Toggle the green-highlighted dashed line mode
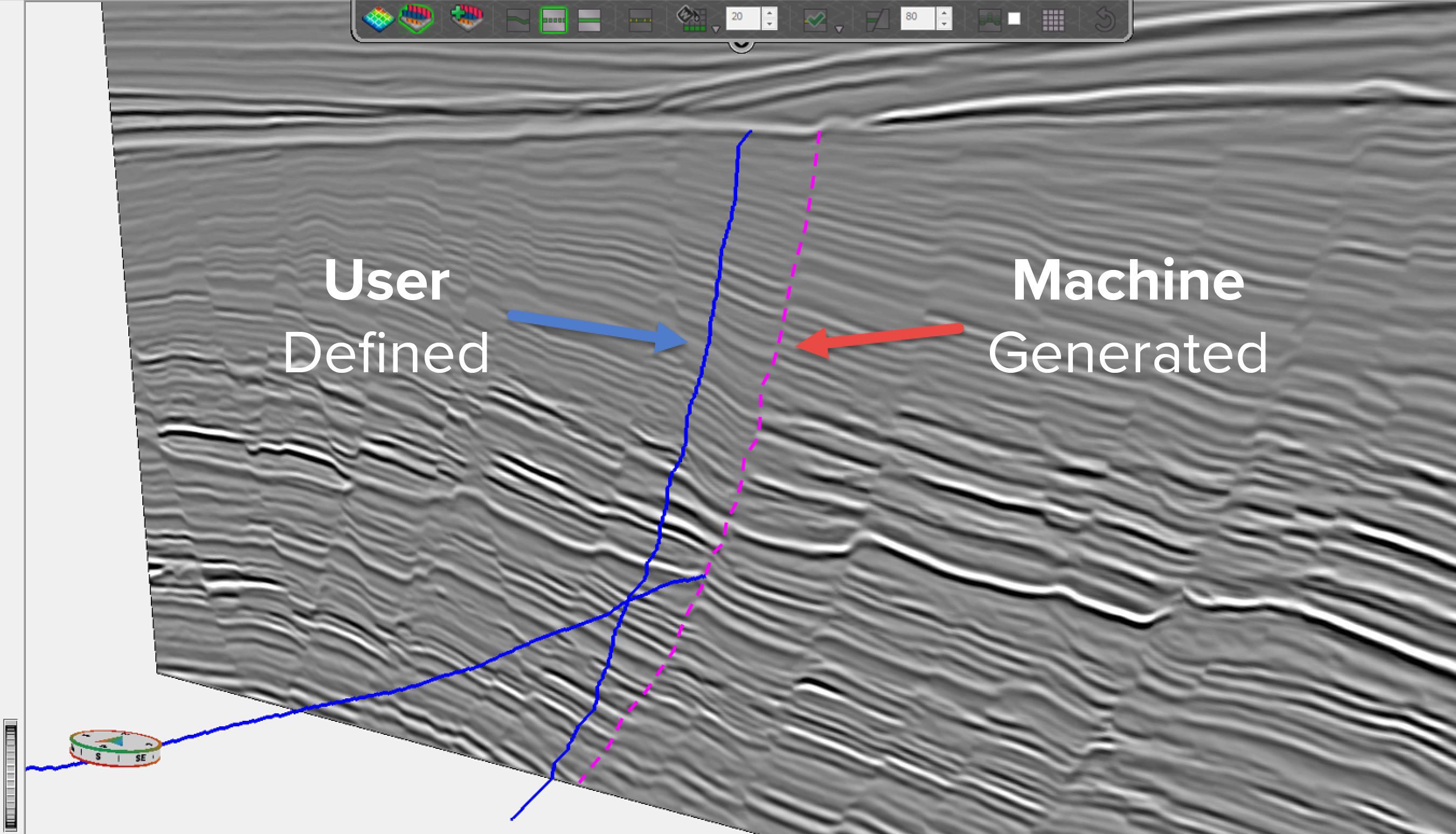Viewport: 1456px width, 834px height. 553,20
